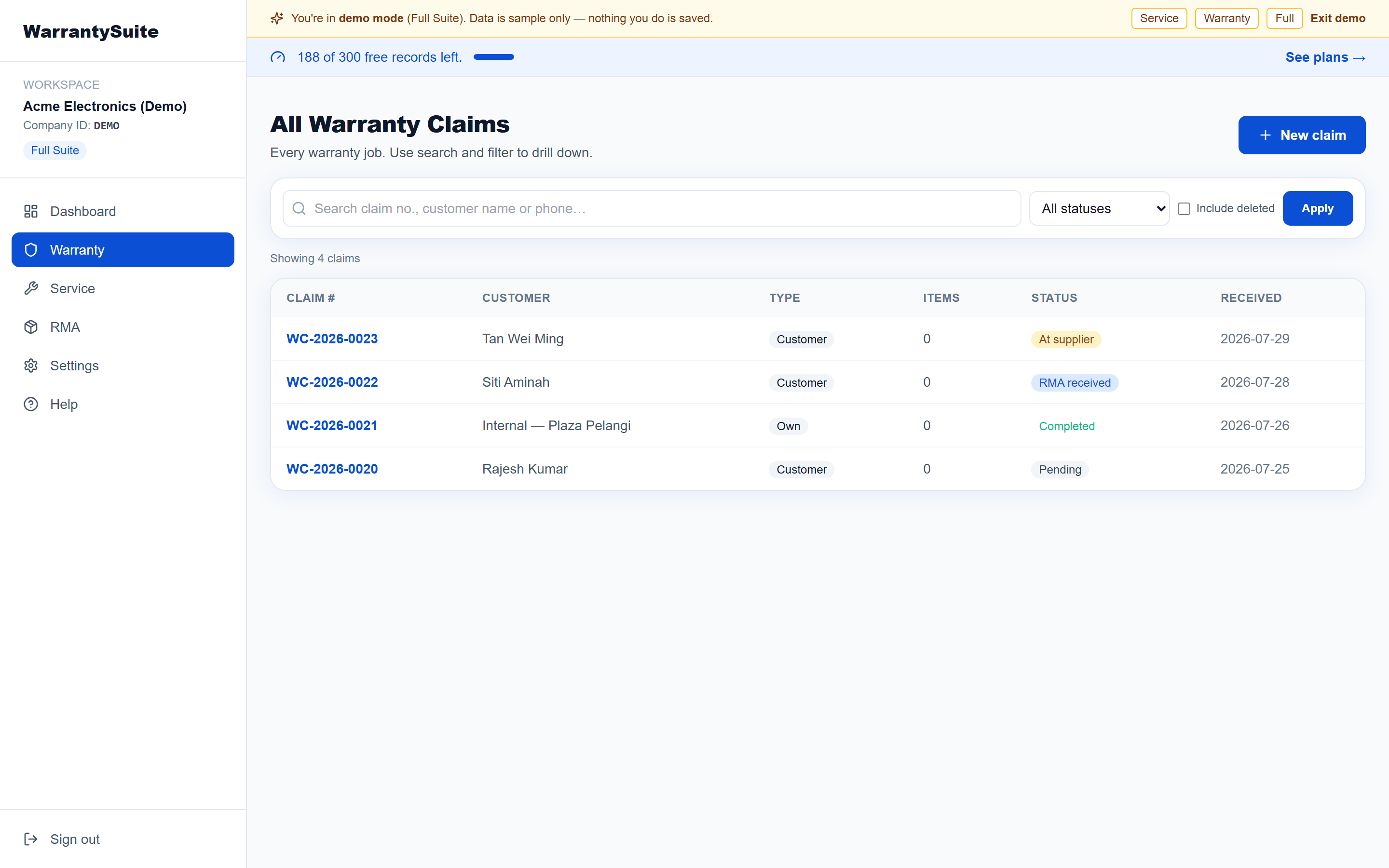Click received date 2026-07-25

[x=1255, y=469]
